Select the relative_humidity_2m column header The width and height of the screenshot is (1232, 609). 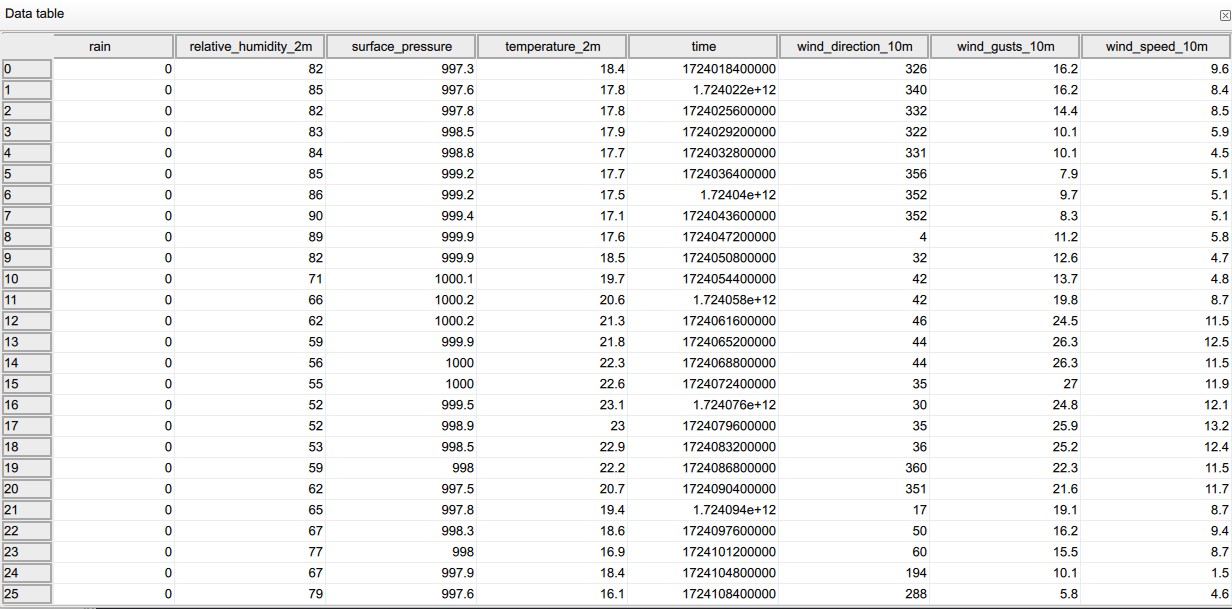(x=251, y=45)
